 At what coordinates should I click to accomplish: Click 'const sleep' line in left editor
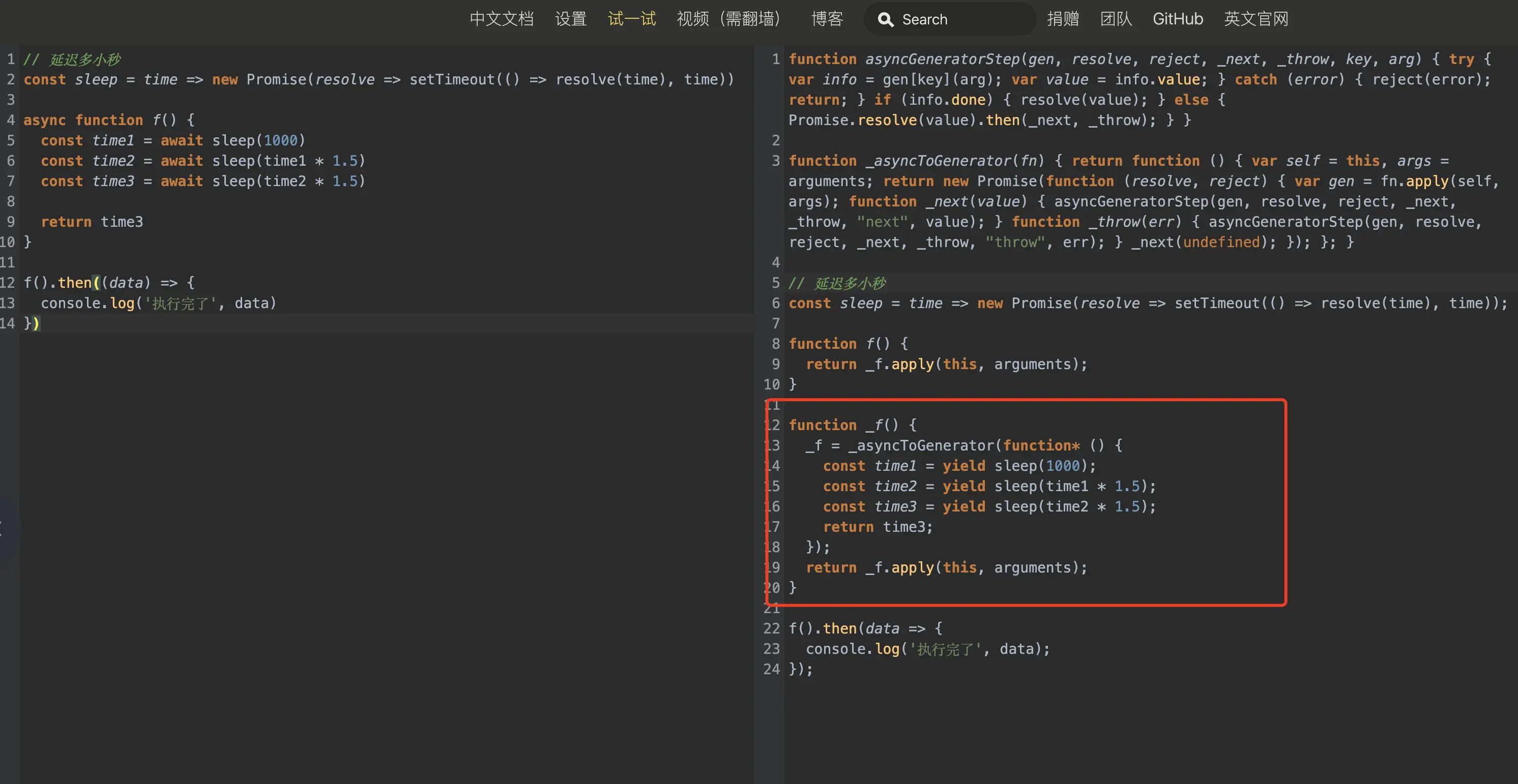(x=71, y=79)
